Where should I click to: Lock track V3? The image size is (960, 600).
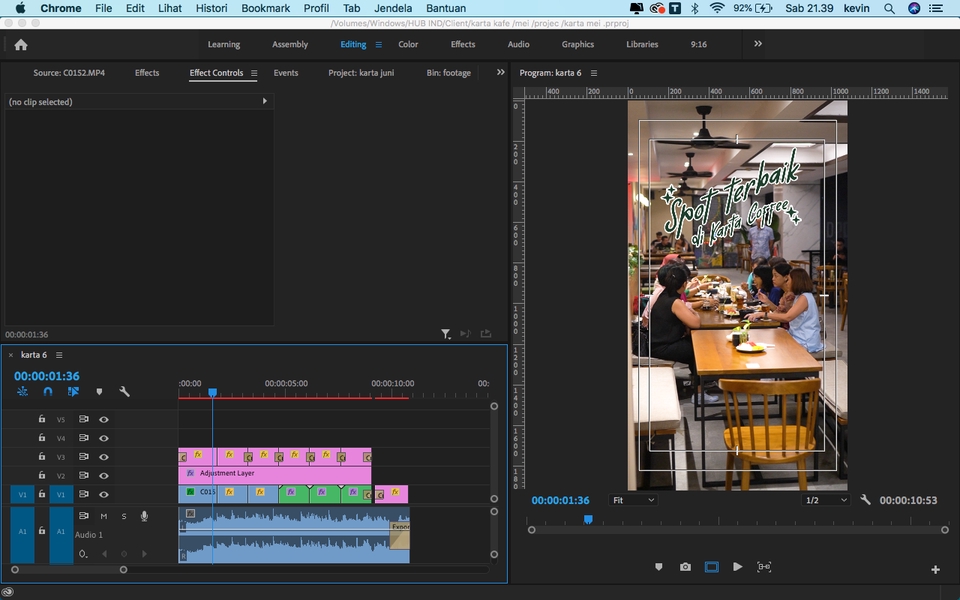42,456
